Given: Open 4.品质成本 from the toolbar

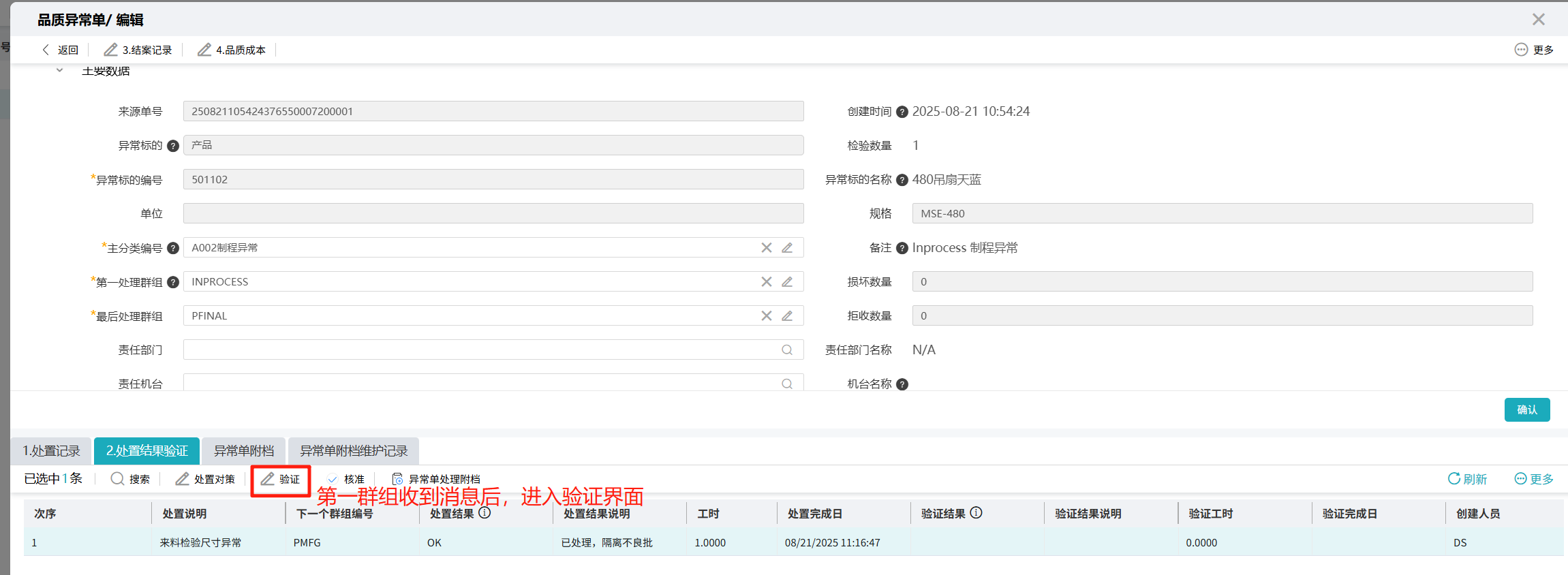Looking at the screenshot, I should click(x=232, y=50).
